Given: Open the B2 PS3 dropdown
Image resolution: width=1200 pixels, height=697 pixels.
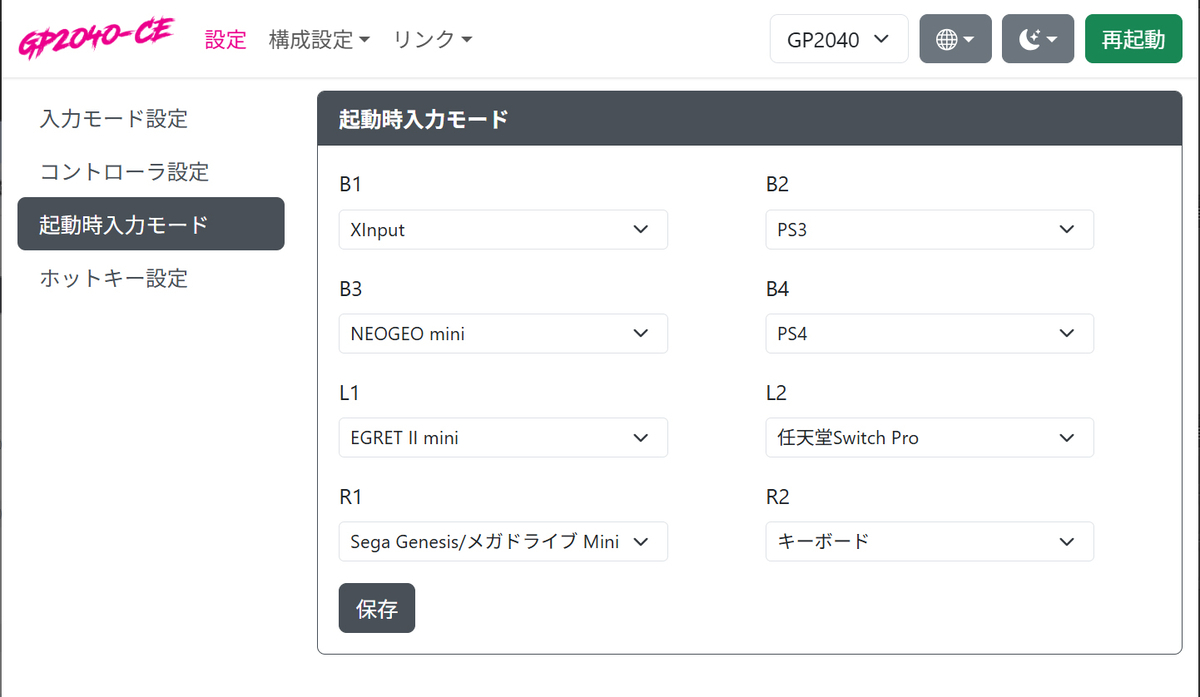Looking at the screenshot, I should 930,229.
